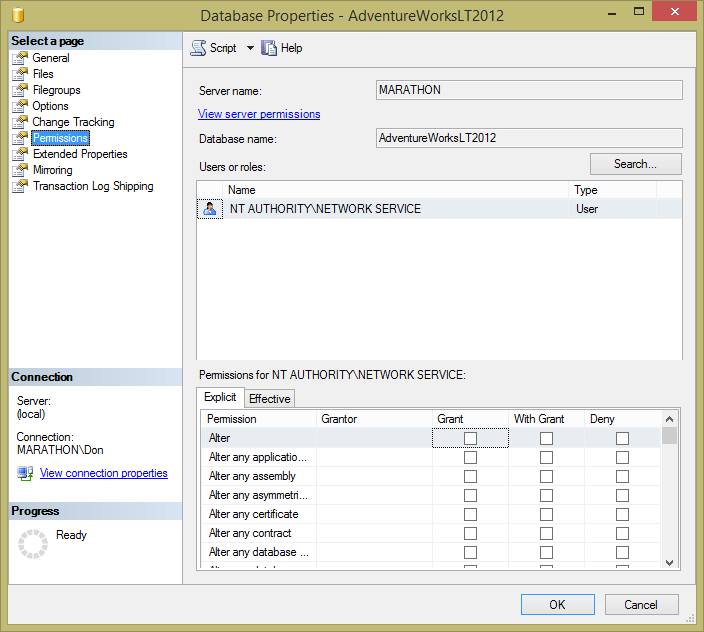Maximize the Database Properties window
The image size is (704, 632).
pyautogui.click(x=638, y=12)
